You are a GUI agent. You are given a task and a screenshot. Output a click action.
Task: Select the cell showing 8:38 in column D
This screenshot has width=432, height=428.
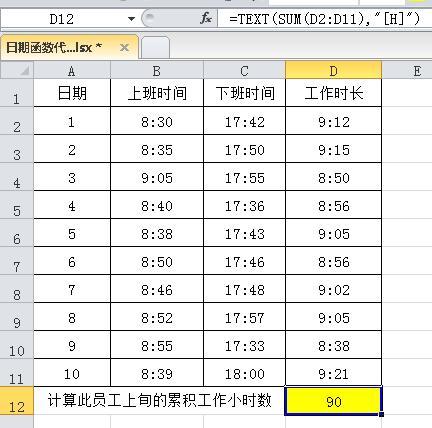[334, 345]
